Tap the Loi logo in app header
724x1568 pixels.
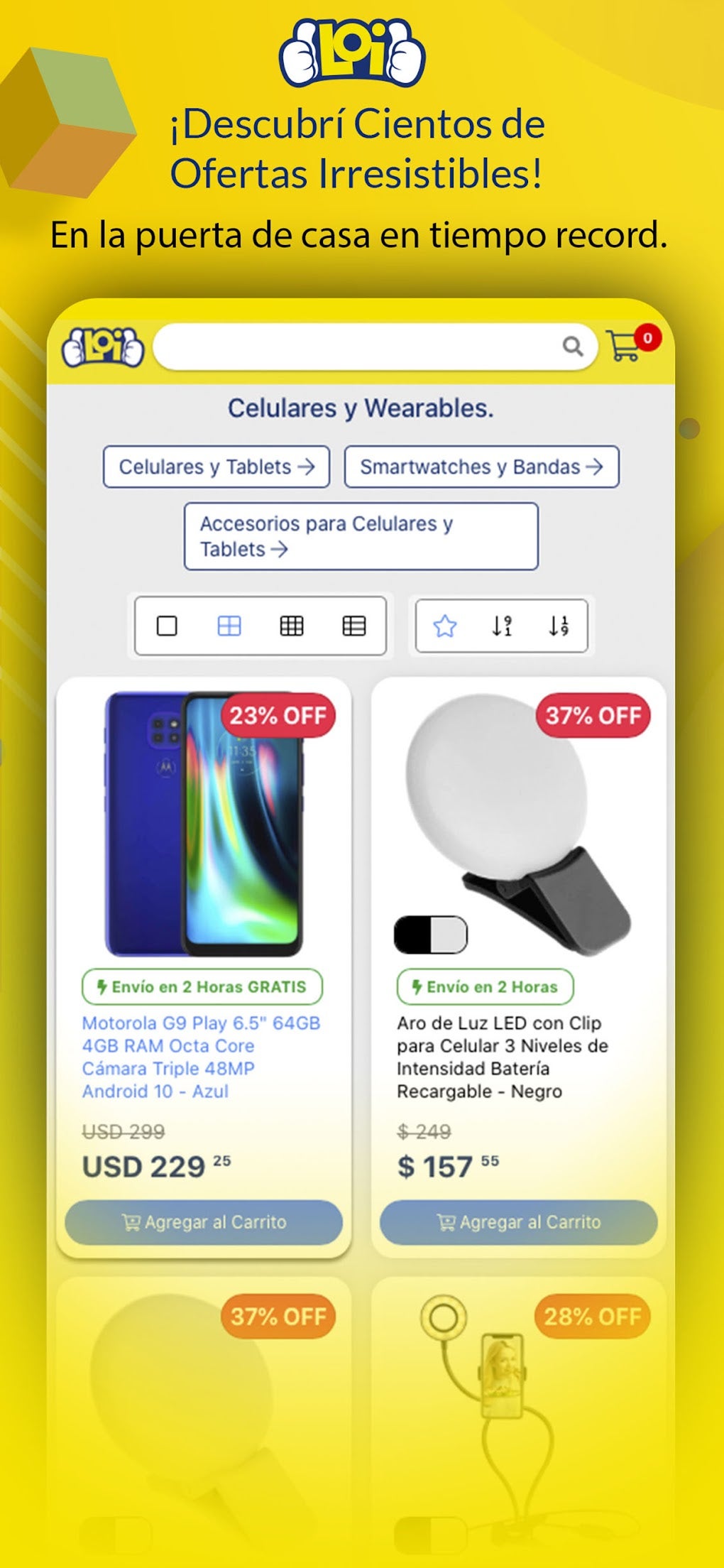click(104, 347)
